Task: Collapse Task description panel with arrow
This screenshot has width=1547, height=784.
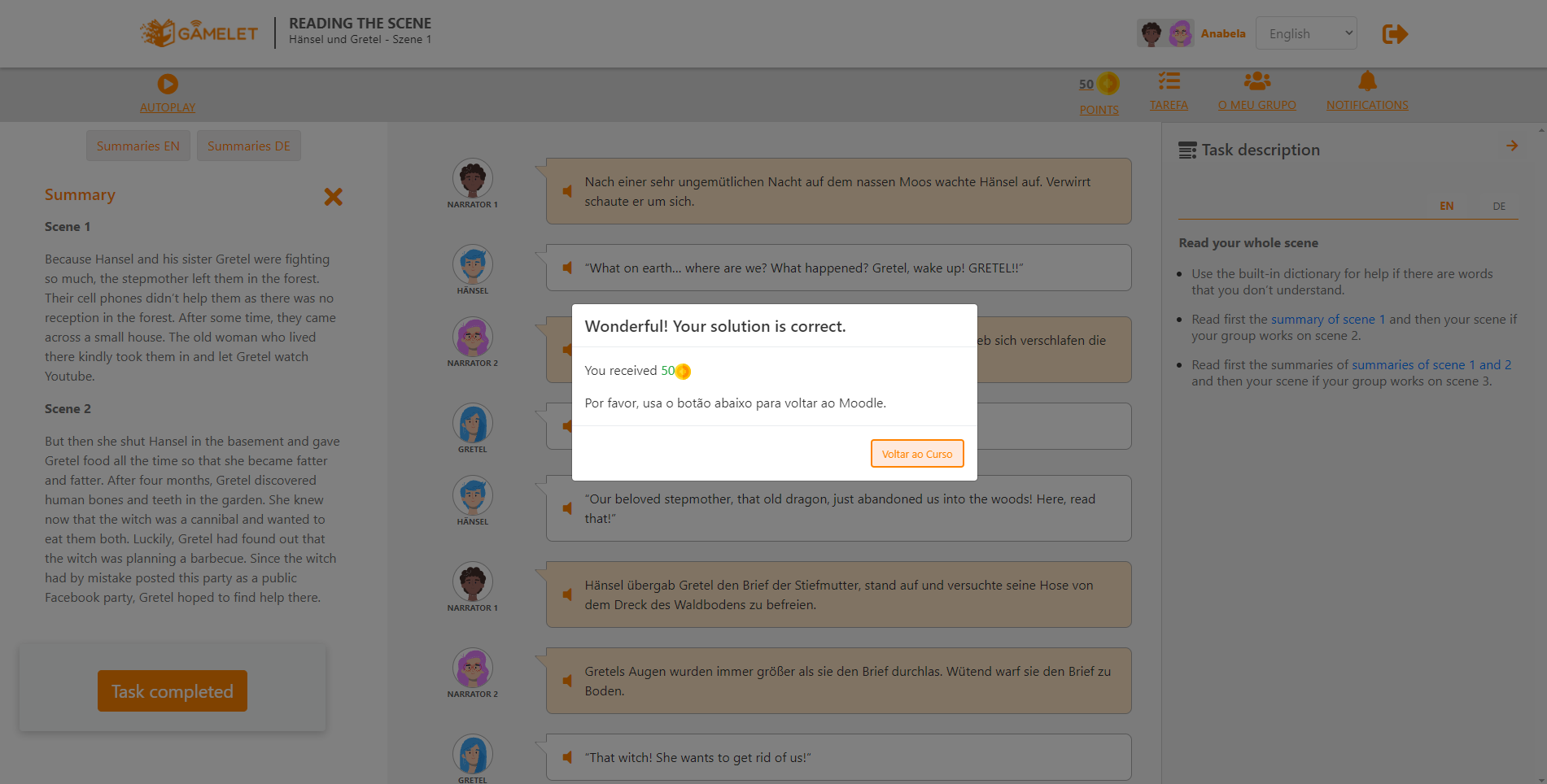Action: (x=1512, y=146)
